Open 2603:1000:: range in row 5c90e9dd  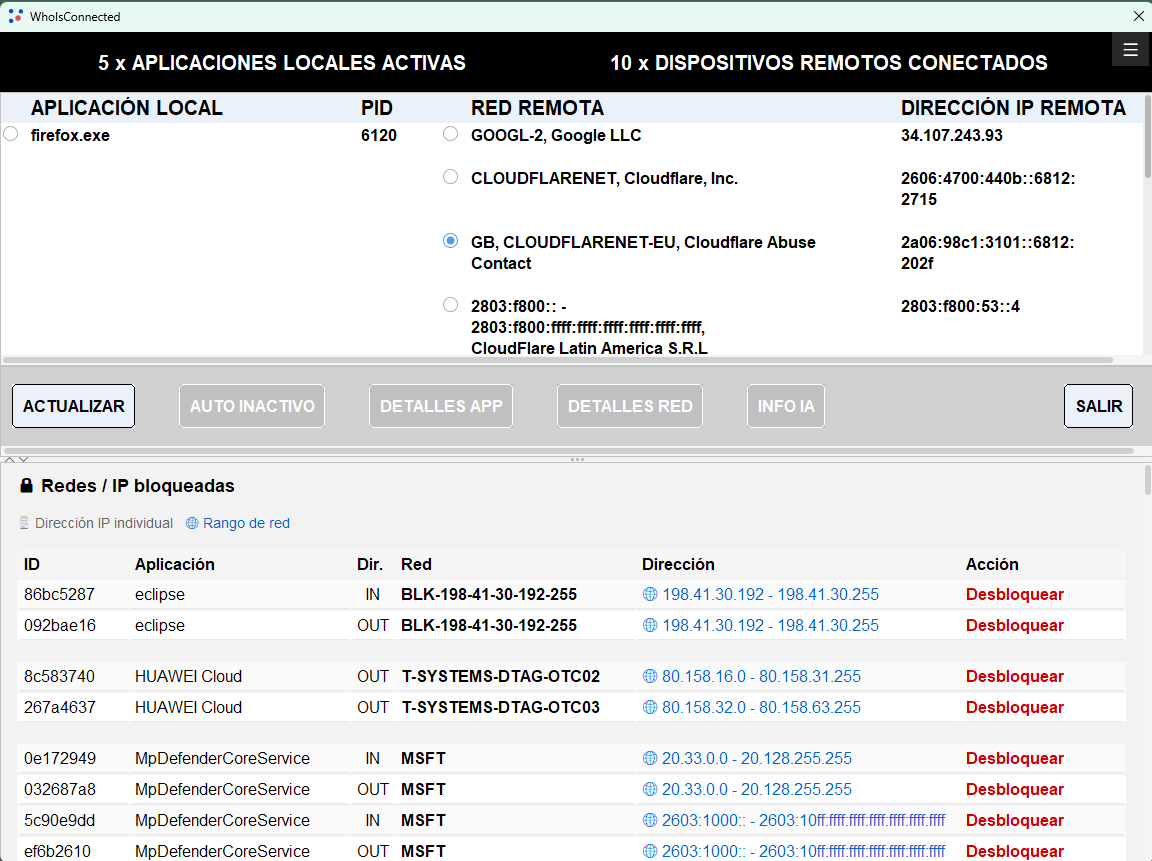[x=803, y=820]
